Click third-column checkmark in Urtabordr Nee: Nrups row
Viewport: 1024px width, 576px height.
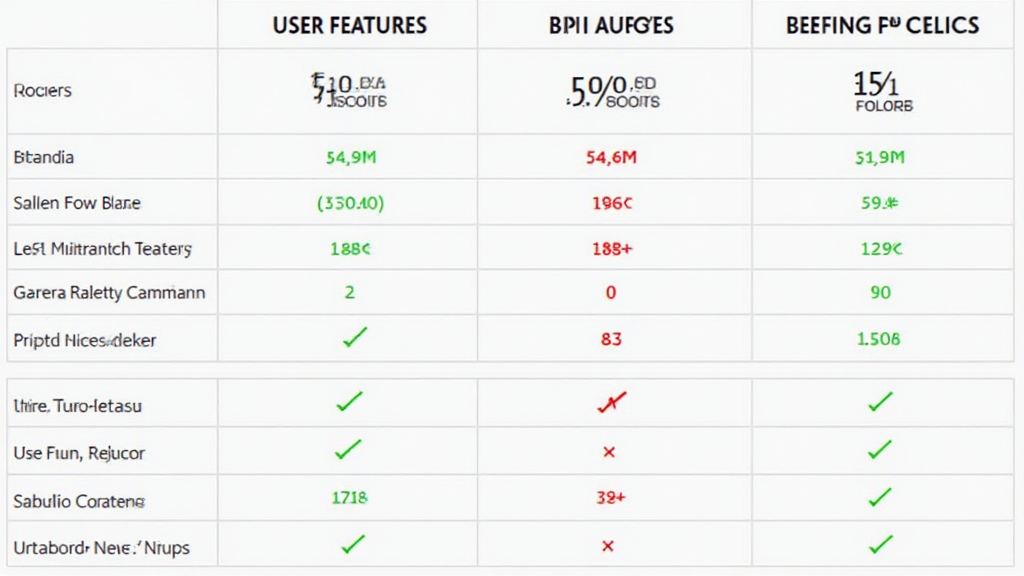click(x=879, y=545)
